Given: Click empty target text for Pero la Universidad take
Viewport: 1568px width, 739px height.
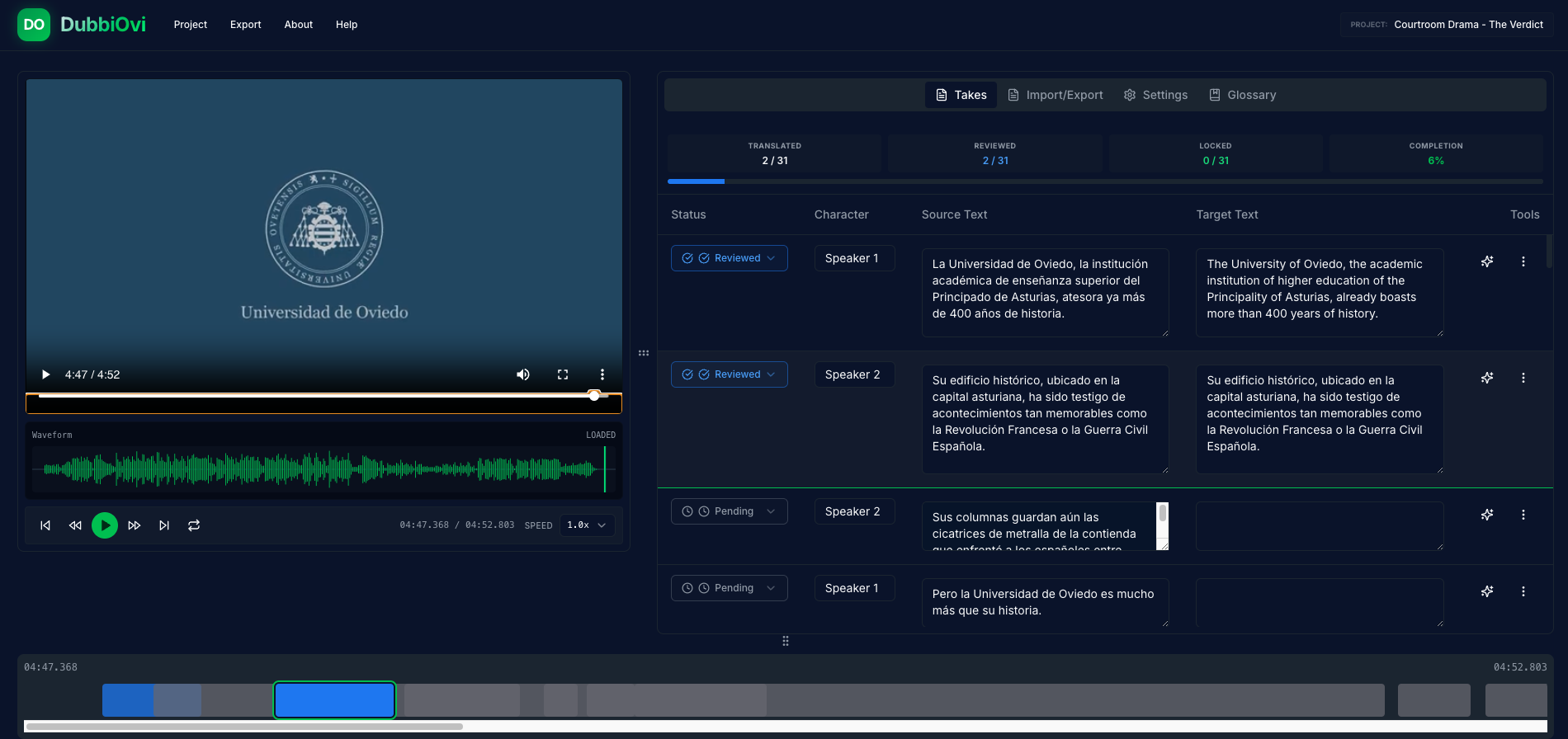Looking at the screenshot, I should point(1320,602).
